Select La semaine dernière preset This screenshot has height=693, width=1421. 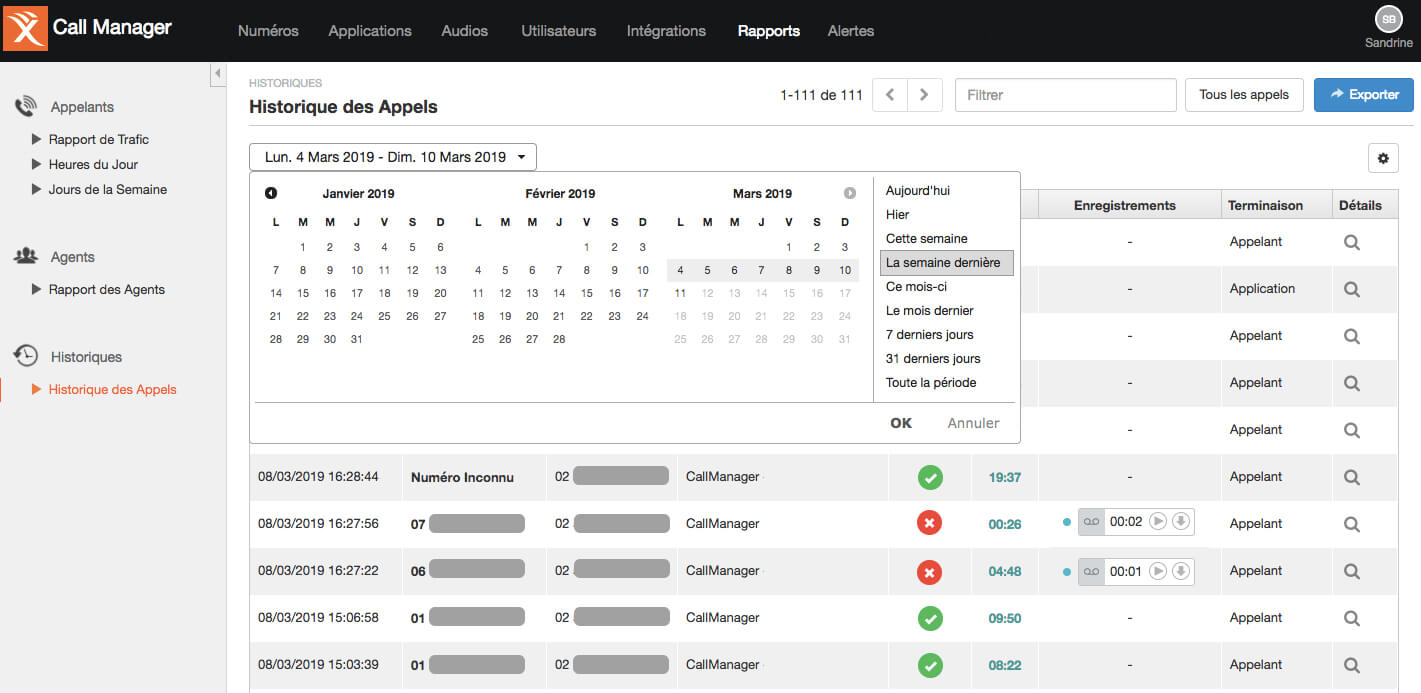[947, 262]
